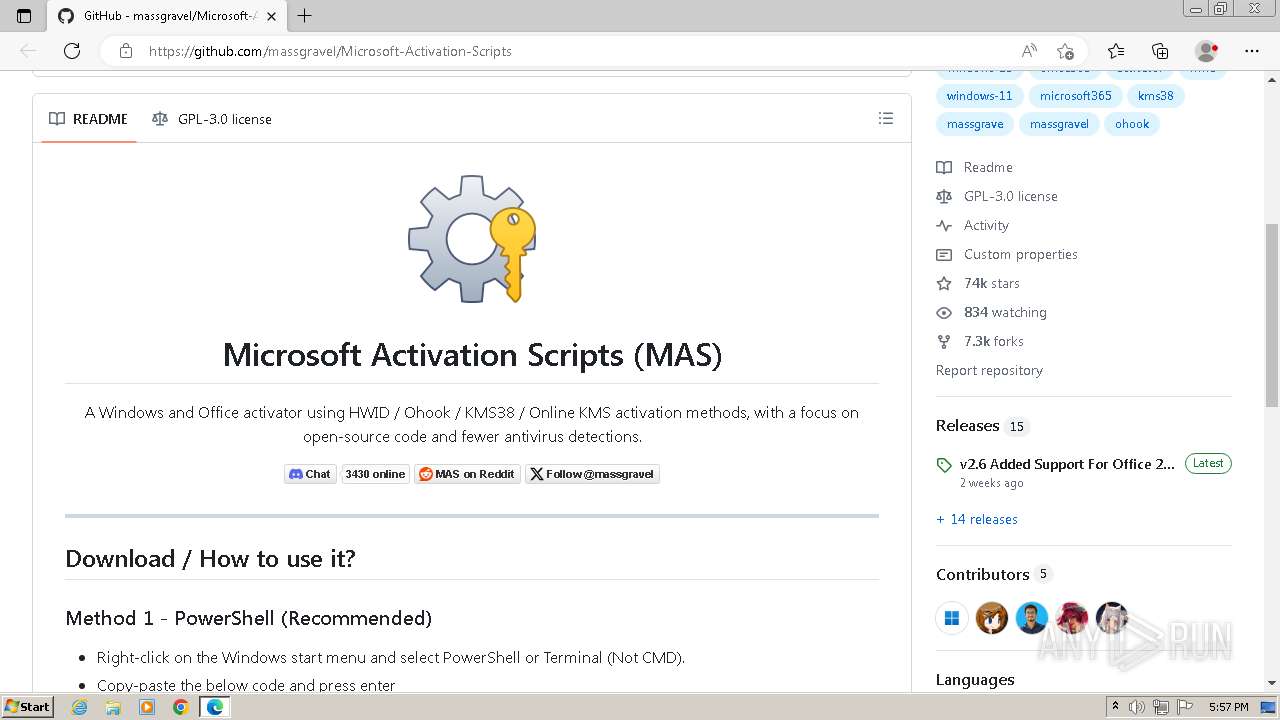This screenshot has height=720, width=1280.
Task: Click the Read aloud icon in the address bar
Action: click(x=1029, y=51)
